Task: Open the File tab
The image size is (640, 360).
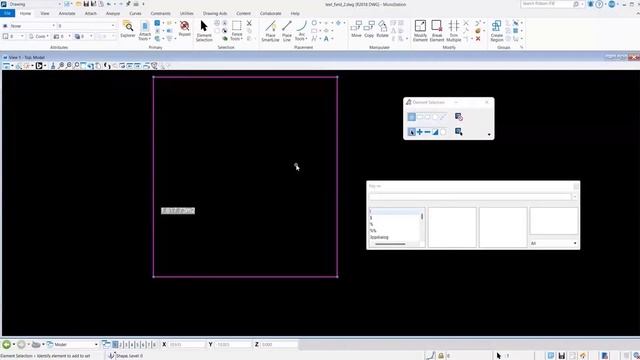Action: (x=7, y=13)
